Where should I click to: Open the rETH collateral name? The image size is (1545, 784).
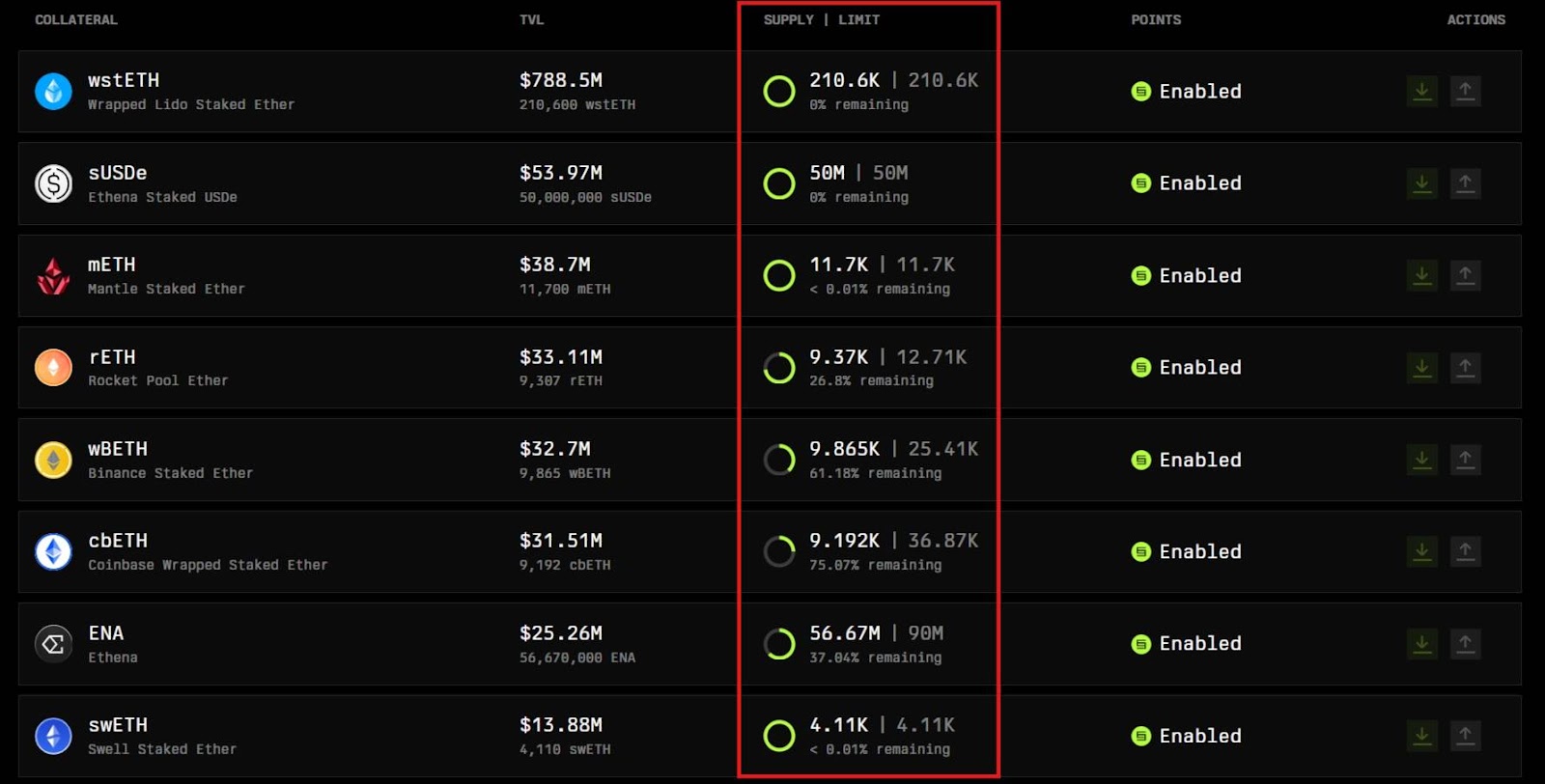(112, 357)
